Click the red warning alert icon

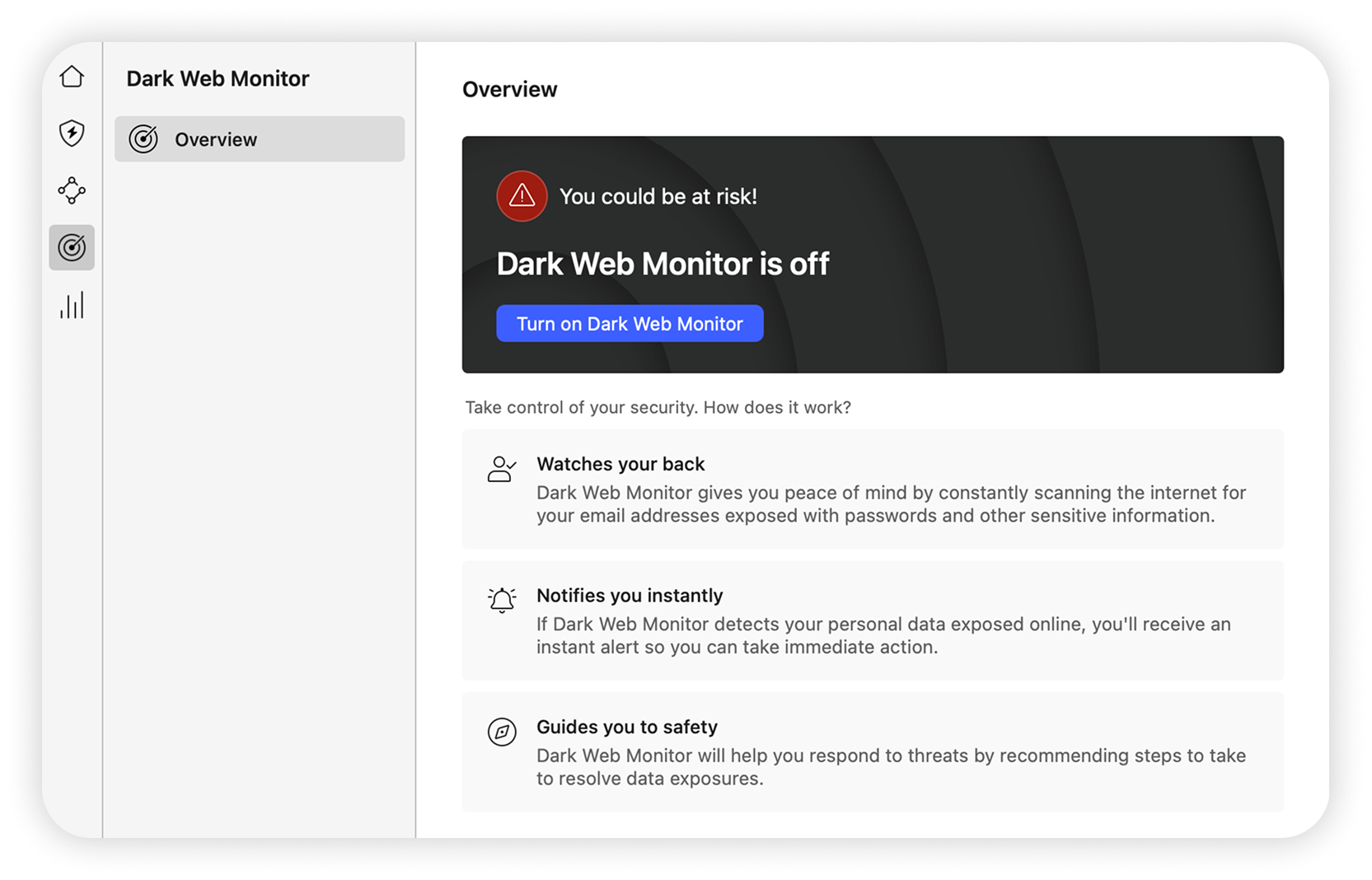pyautogui.click(x=521, y=196)
